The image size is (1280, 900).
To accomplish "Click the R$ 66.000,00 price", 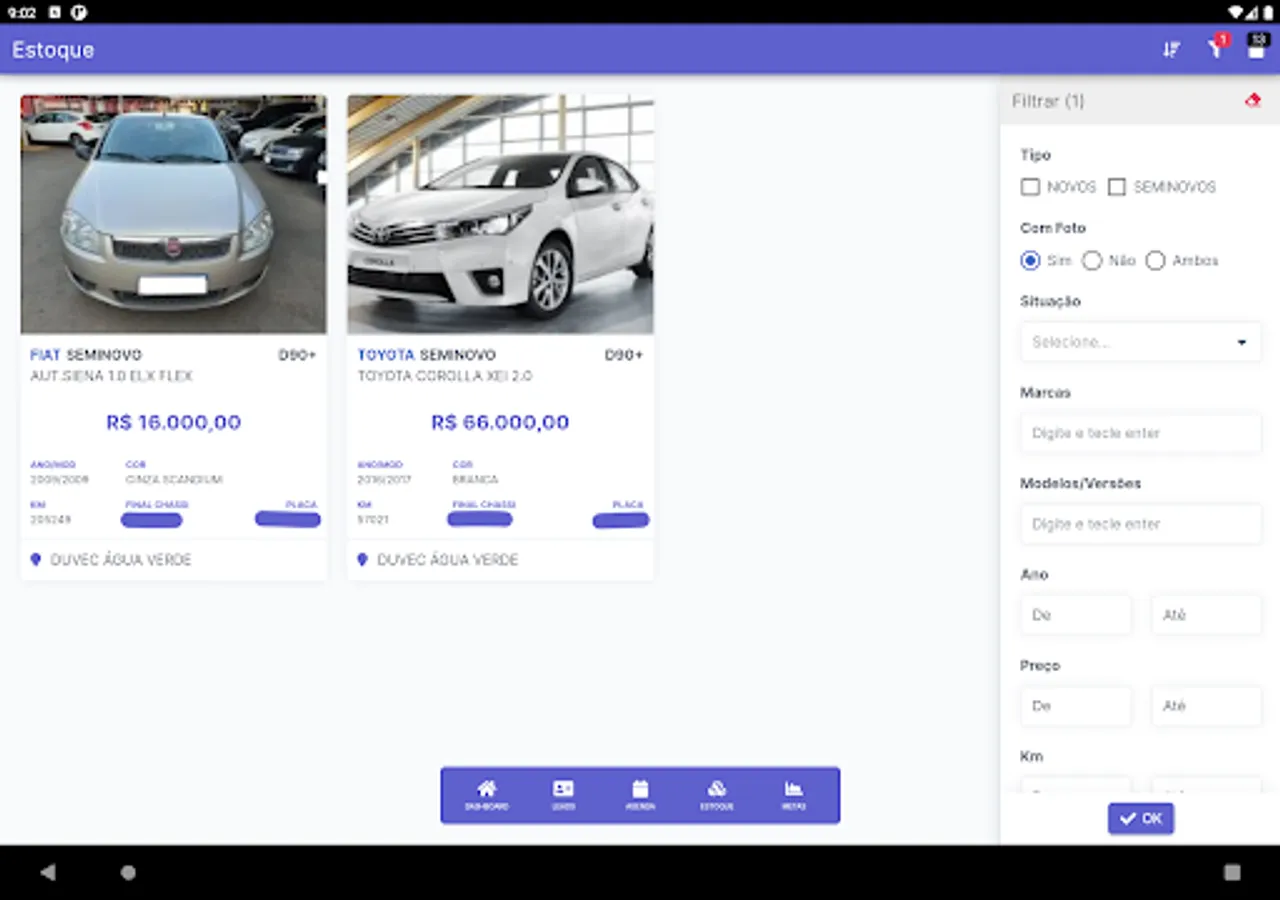I will [500, 423].
